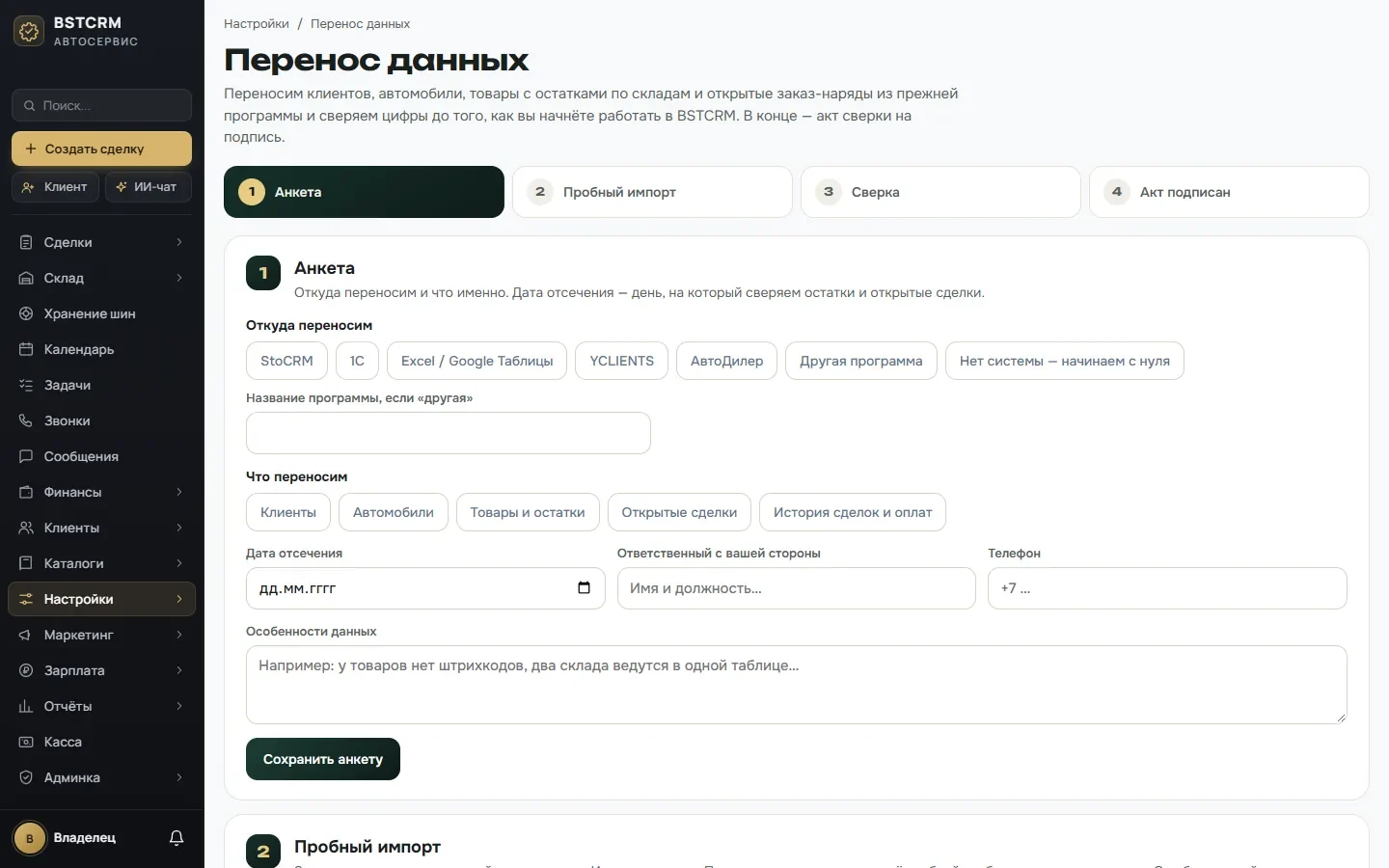Click the Хранение шин tire icon
This screenshot has height=868, width=1389.
(26, 313)
